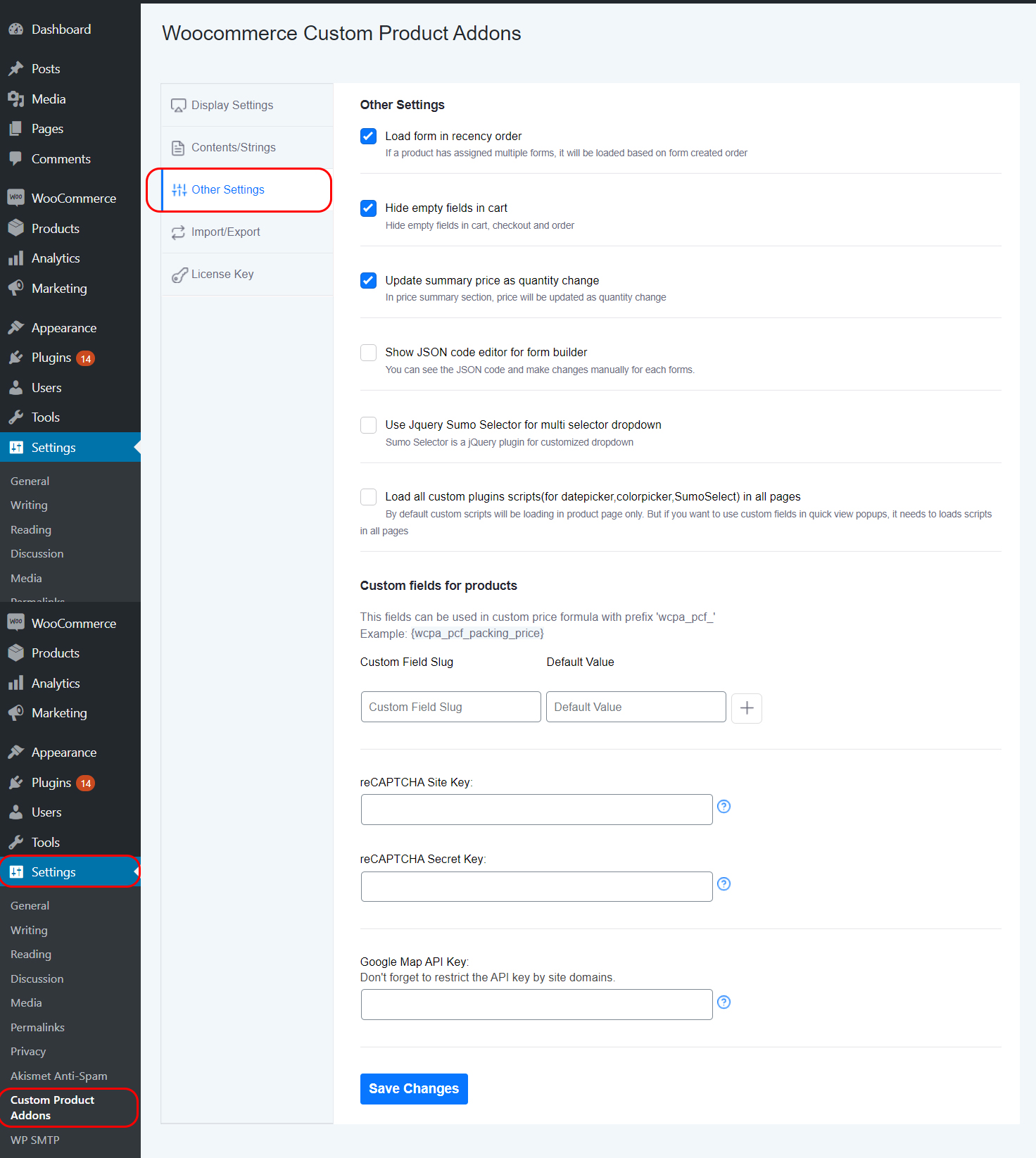
Task: Open the WP SMTP settings link
Action: (x=35, y=1140)
